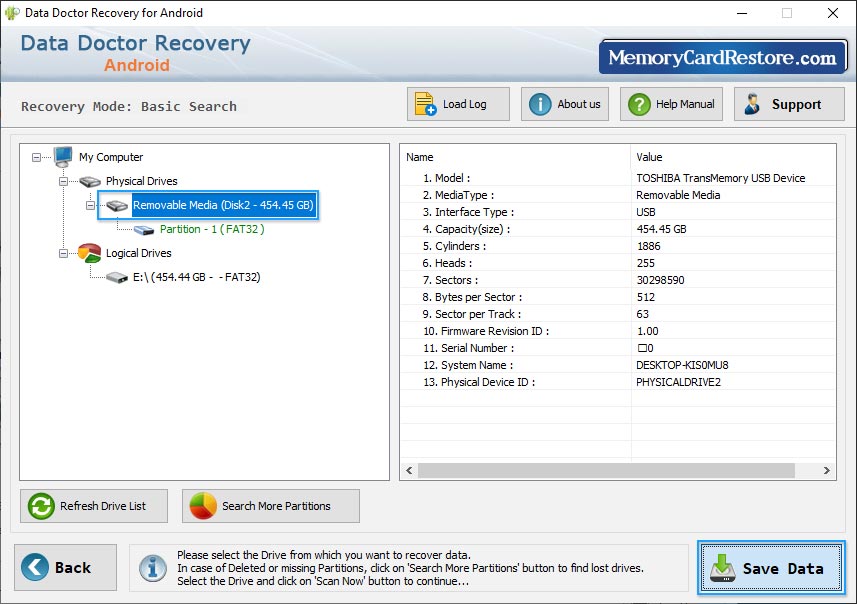Click the '2. MediaType :' row
The image size is (857, 604).
618,195
